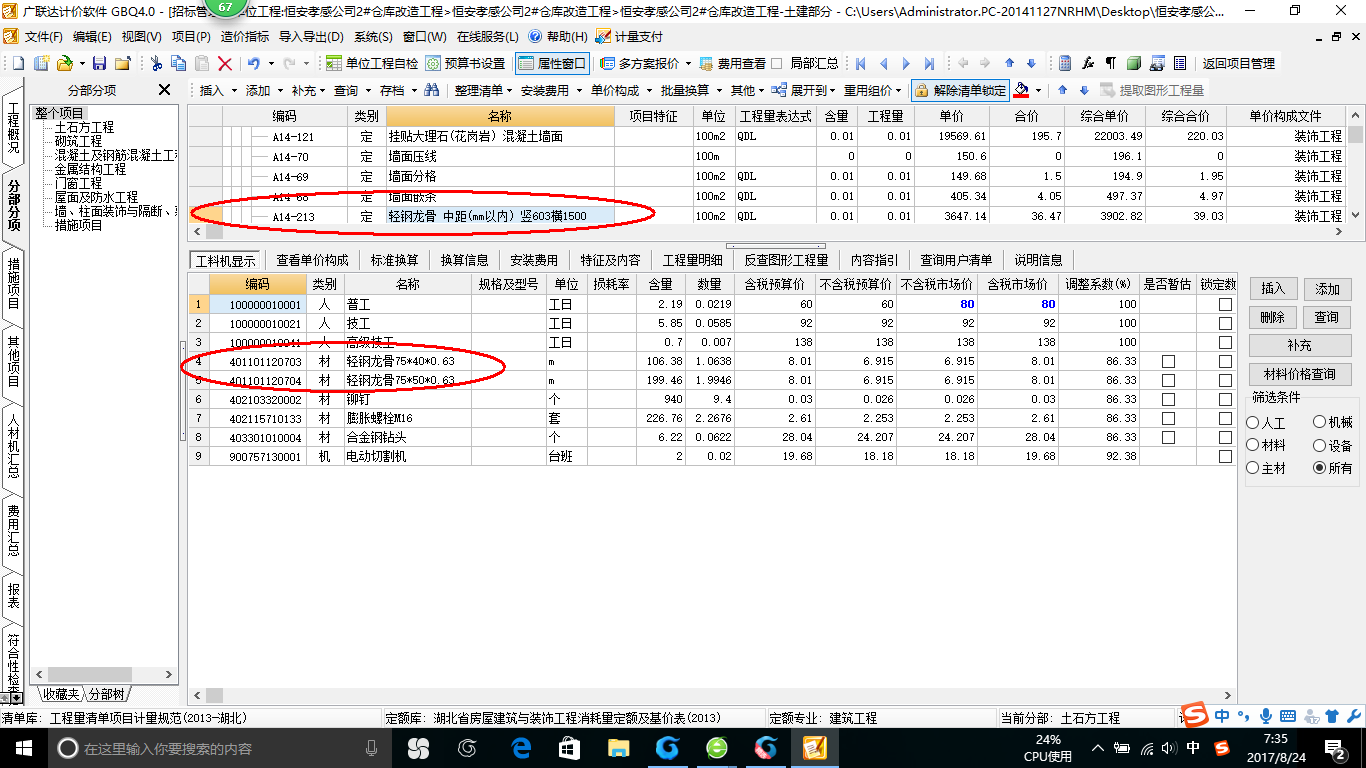Click the 计量支付 menu item
The image size is (1366, 768).
click(629, 36)
